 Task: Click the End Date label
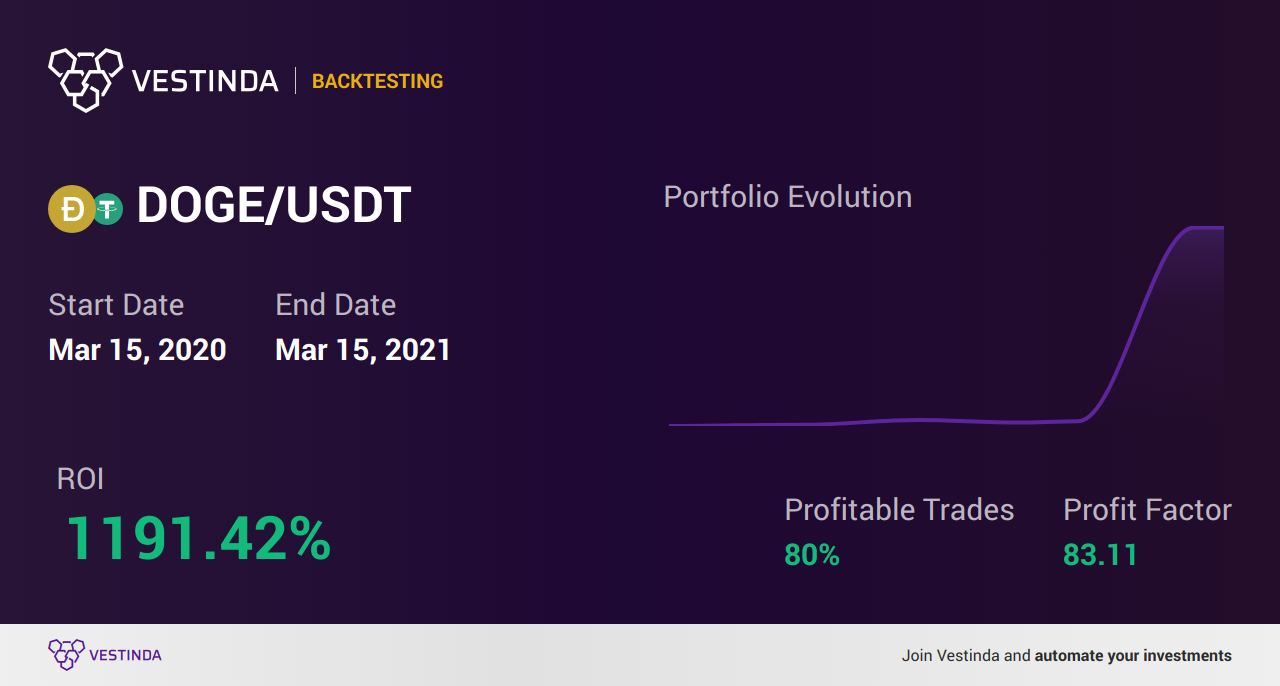point(336,305)
